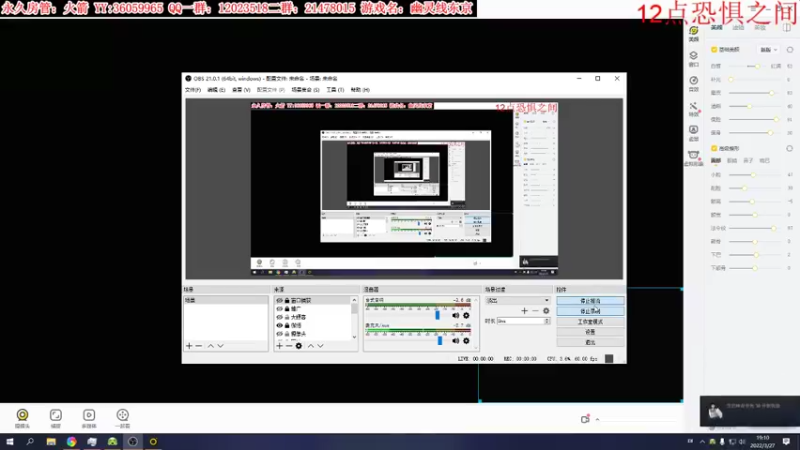This screenshot has width=800, height=450.
Task: Open source properties gear icon
Action: coord(299,346)
